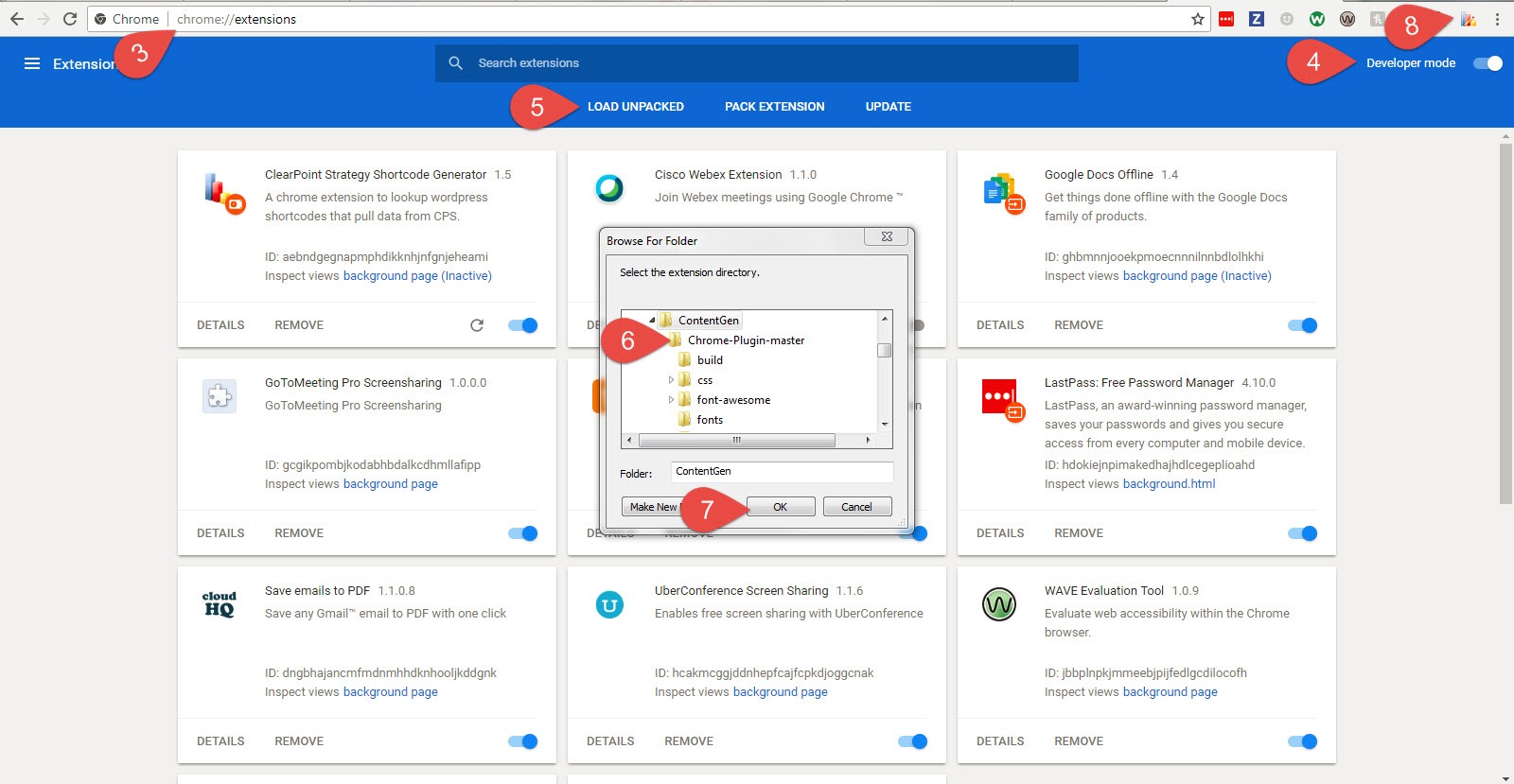Click the Cisco Webex extension logo

(x=609, y=188)
